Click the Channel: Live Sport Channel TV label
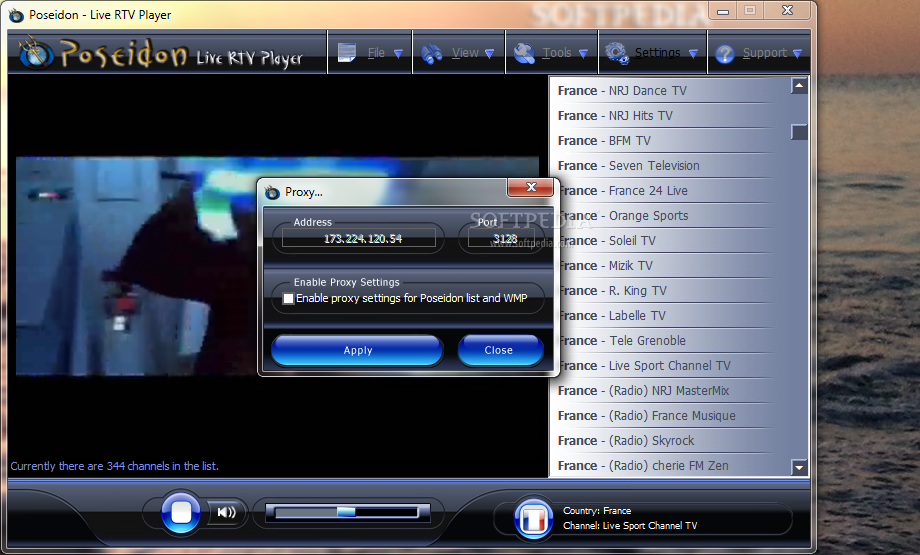This screenshot has height=555, width=920. [630, 526]
